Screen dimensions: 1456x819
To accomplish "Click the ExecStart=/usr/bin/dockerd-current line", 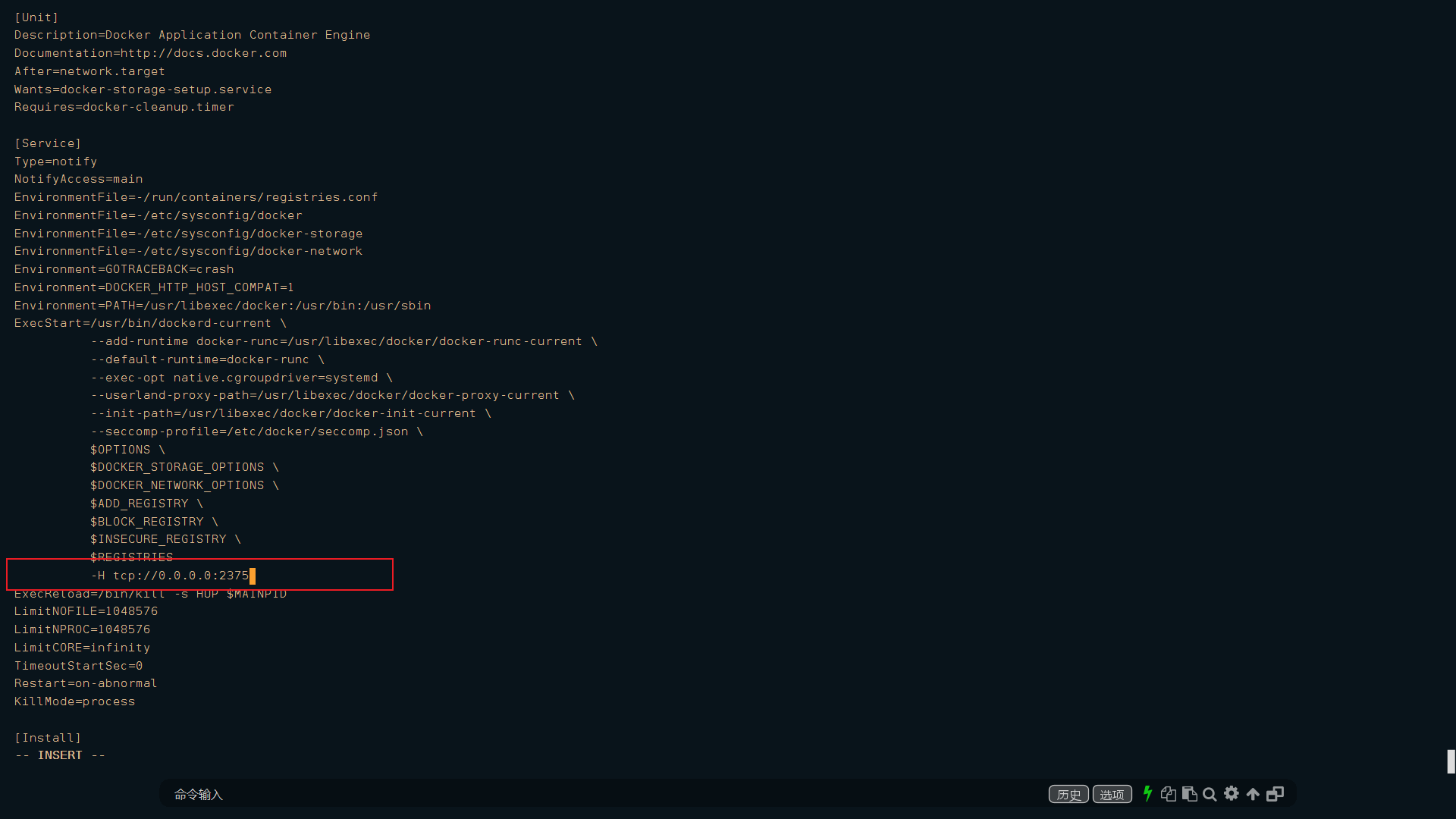I will tap(150, 323).
